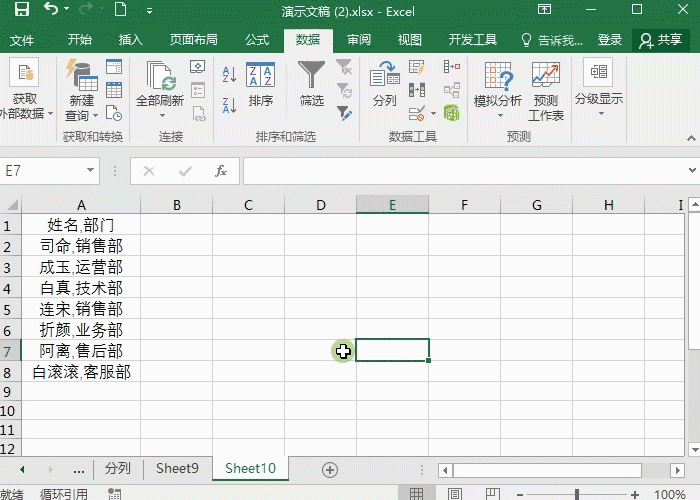The image size is (700, 500).
Task: Click the Sign in button
Action: 609,40
